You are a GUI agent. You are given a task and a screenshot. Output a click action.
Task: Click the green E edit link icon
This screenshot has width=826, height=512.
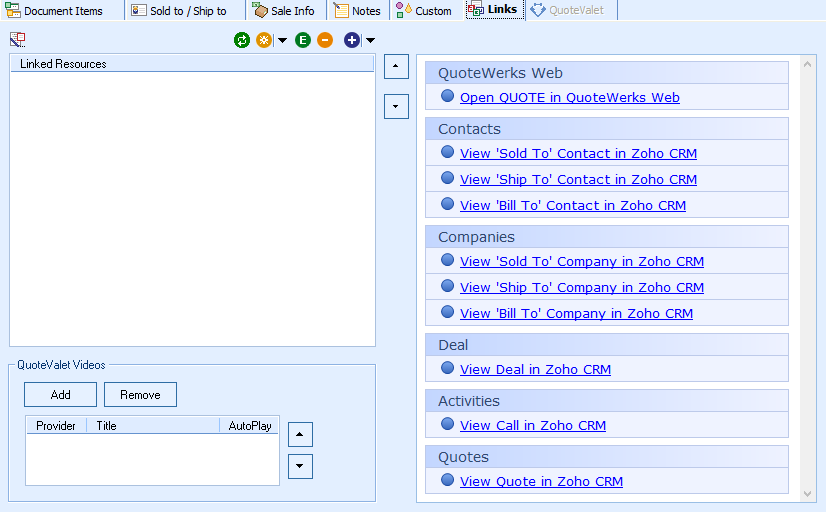pos(303,40)
